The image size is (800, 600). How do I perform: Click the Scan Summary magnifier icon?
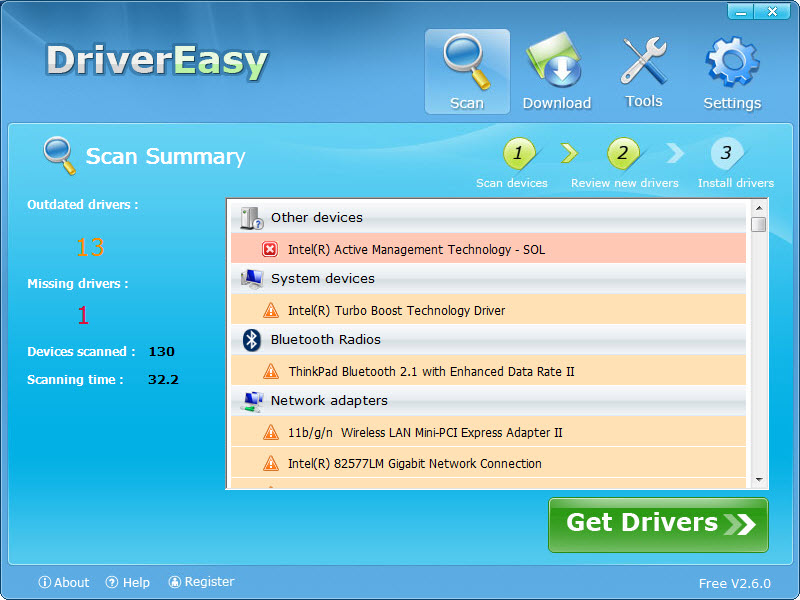(59, 155)
